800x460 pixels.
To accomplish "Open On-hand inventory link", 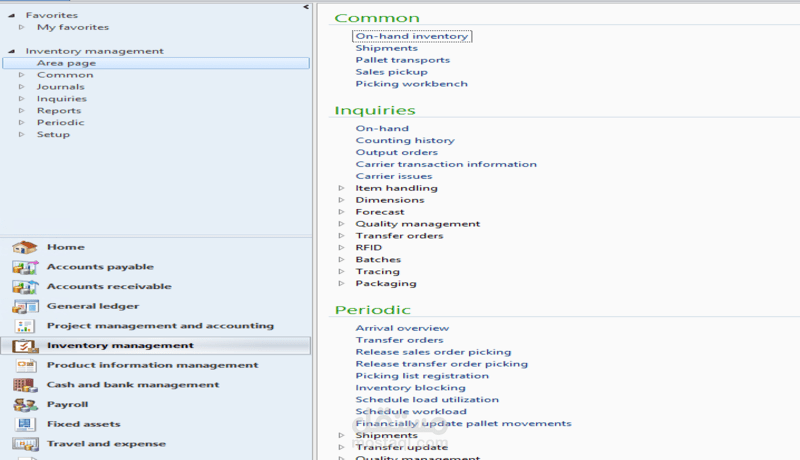I will tap(412, 36).
